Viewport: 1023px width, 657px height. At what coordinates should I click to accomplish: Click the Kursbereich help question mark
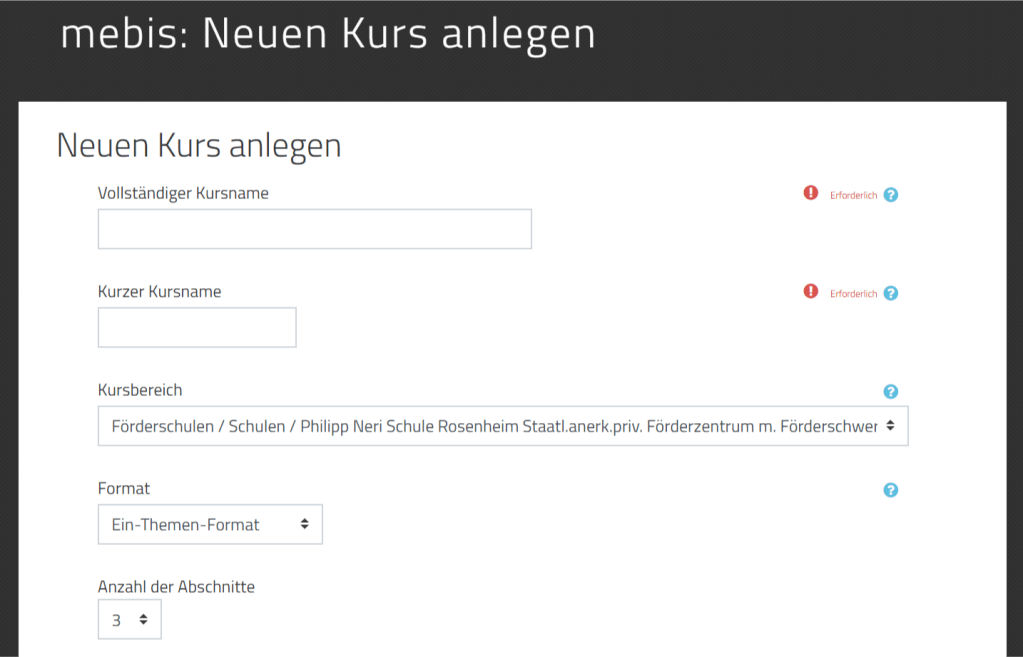[x=891, y=392]
